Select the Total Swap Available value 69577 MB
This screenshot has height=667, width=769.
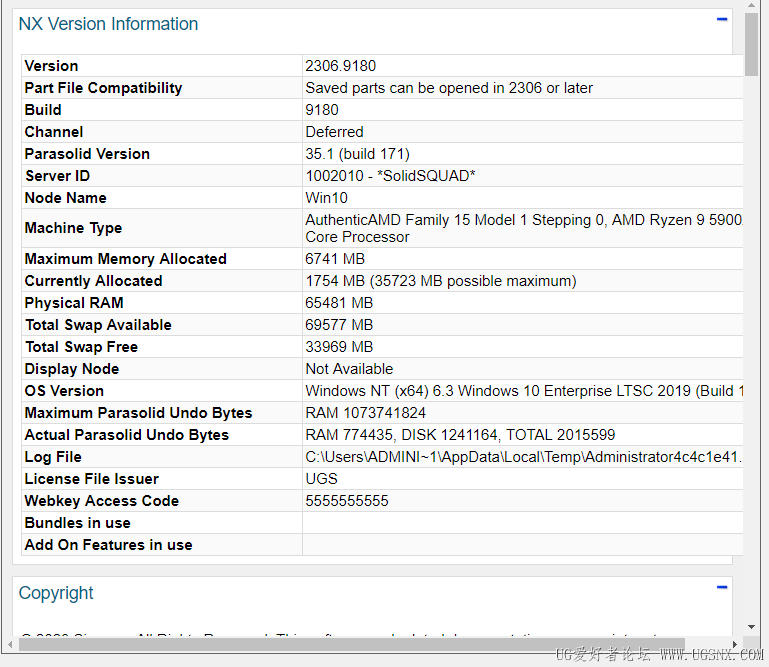click(x=339, y=325)
